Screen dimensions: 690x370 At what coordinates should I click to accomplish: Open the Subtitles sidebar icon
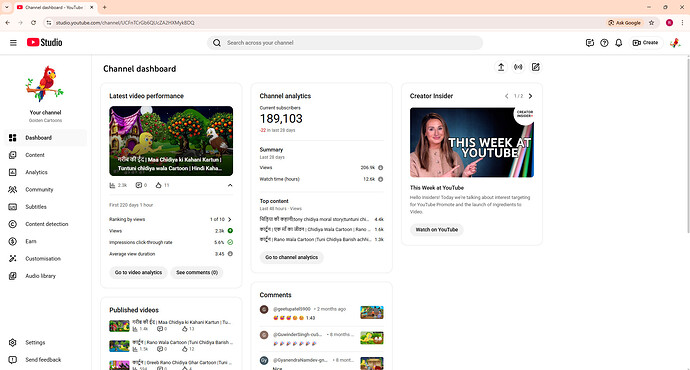click(x=13, y=207)
